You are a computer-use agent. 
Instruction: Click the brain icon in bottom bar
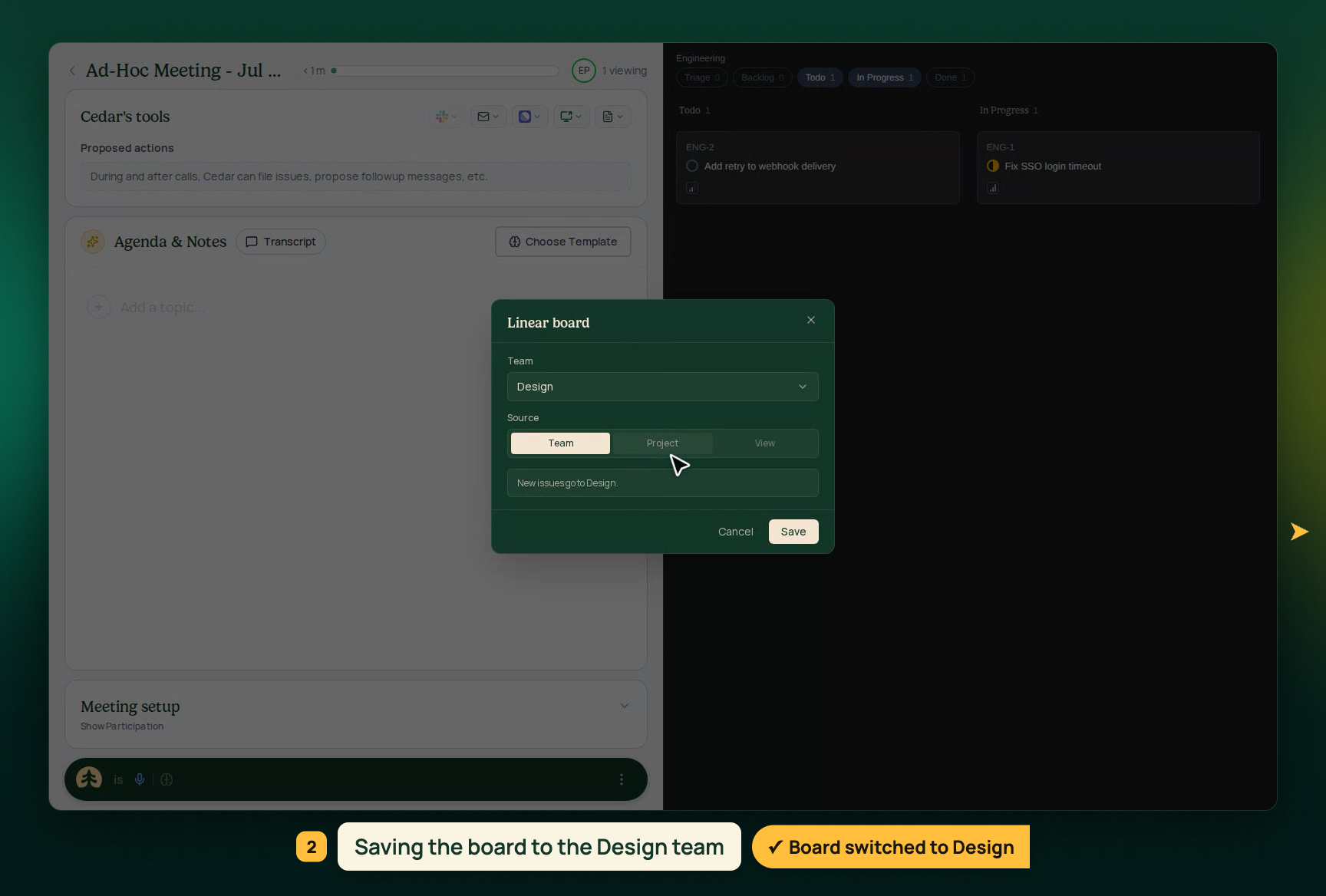coord(167,779)
